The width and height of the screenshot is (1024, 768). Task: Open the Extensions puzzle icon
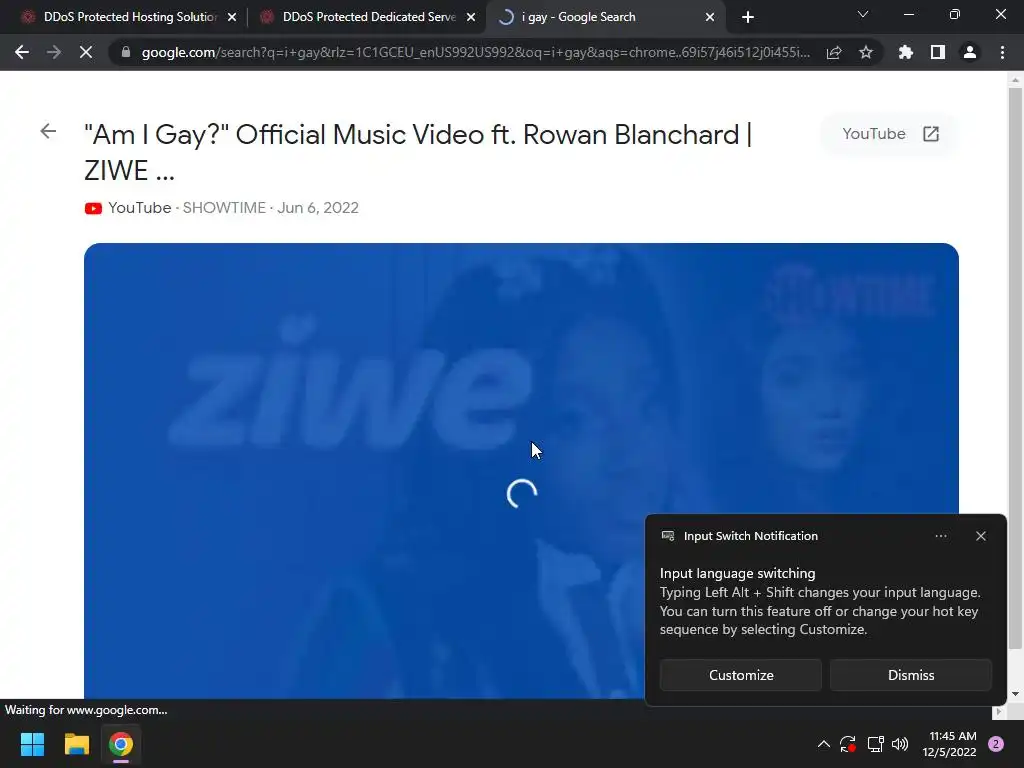tap(906, 52)
